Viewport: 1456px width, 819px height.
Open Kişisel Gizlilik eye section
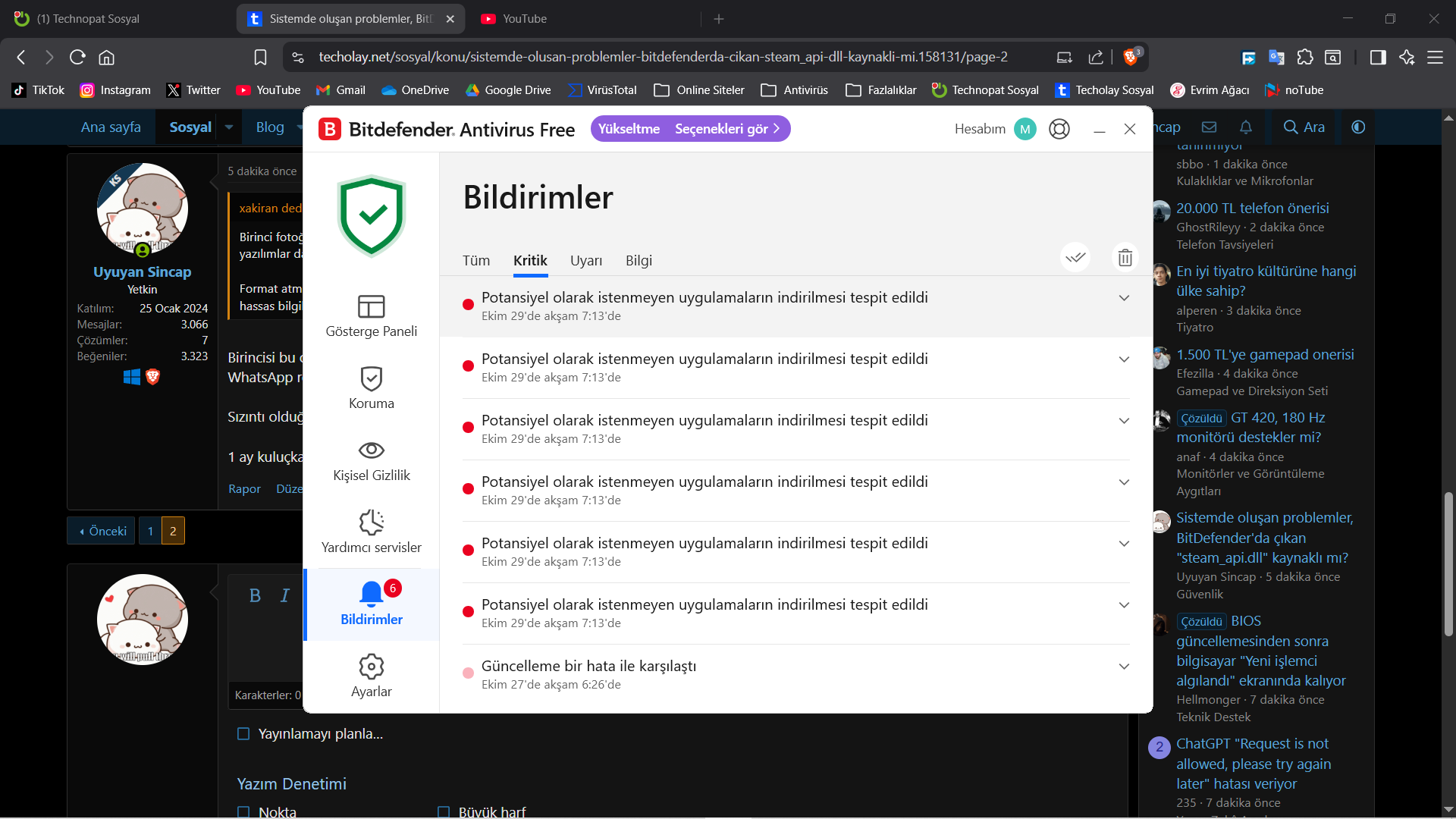372,460
